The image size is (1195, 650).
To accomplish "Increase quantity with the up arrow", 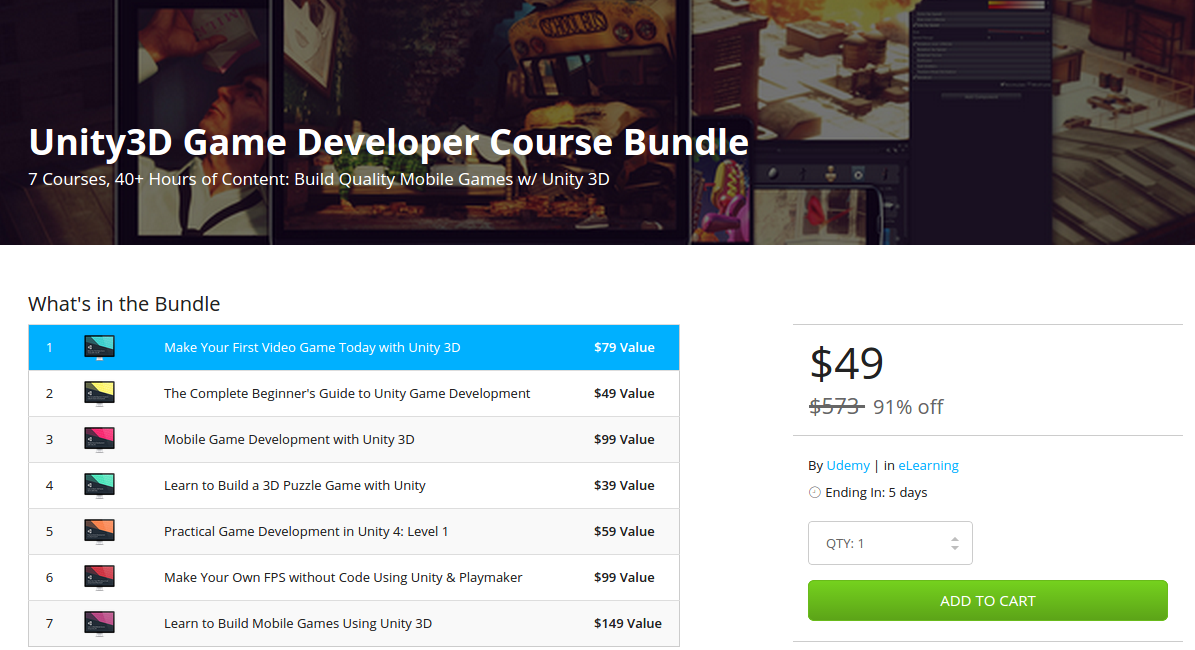I will pyautogui.click(x=955, y=539).
